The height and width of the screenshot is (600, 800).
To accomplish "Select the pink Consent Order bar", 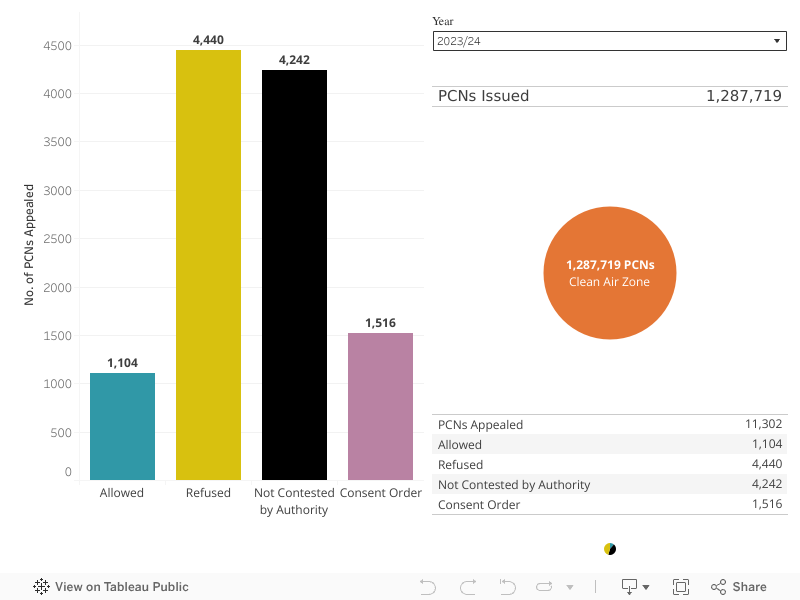I will 380,406.
